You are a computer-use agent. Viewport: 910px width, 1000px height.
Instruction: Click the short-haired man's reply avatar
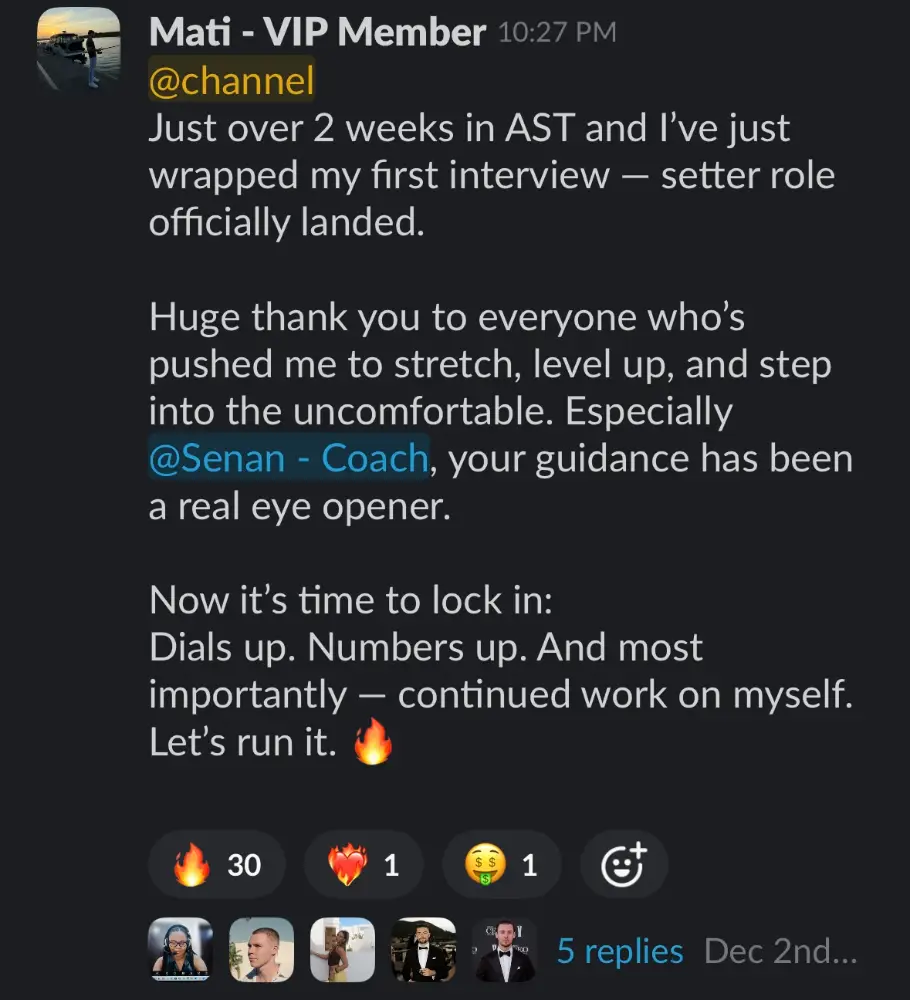pos(261,950)
